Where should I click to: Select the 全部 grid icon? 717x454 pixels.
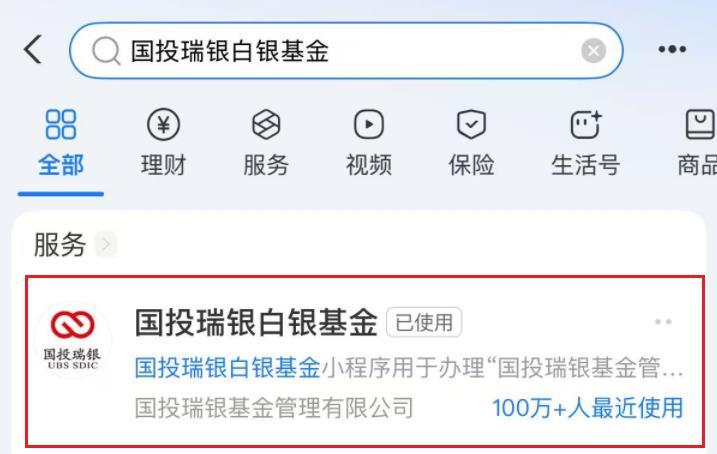[61, 124]
